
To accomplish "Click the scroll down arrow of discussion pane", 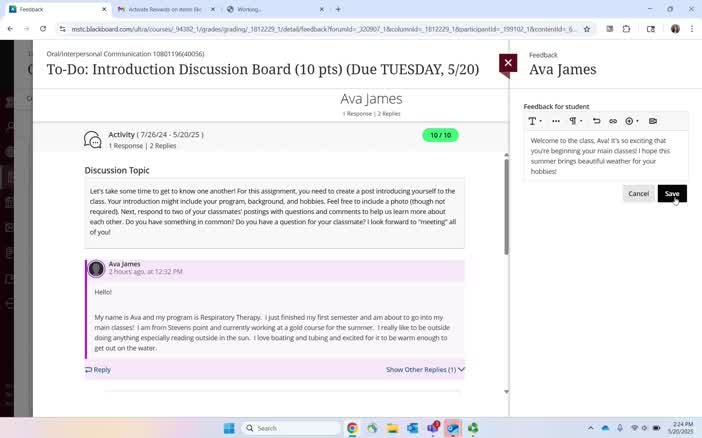I will 506,391.
